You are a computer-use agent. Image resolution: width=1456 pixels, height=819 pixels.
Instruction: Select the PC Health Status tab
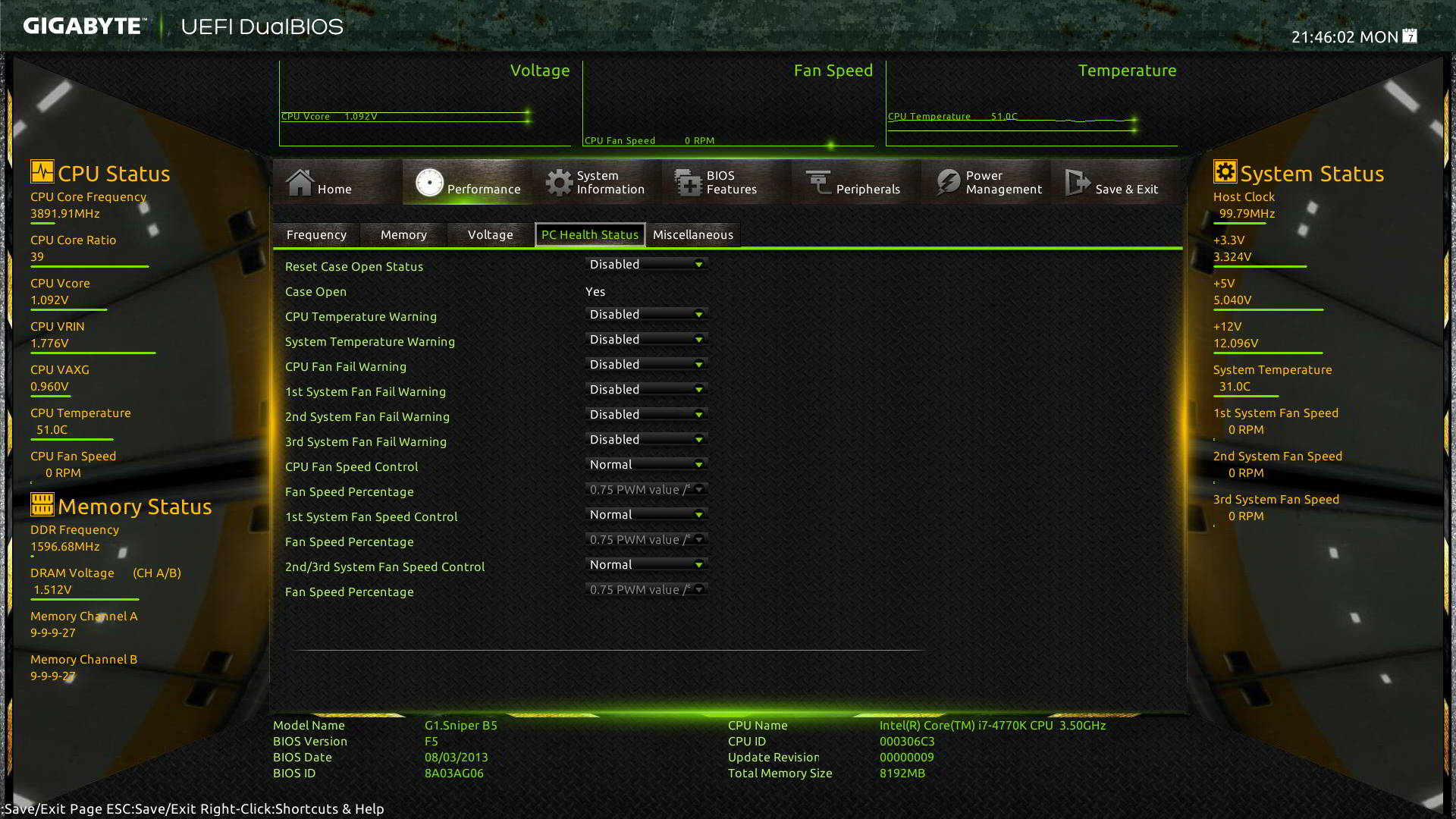point(590,234)
